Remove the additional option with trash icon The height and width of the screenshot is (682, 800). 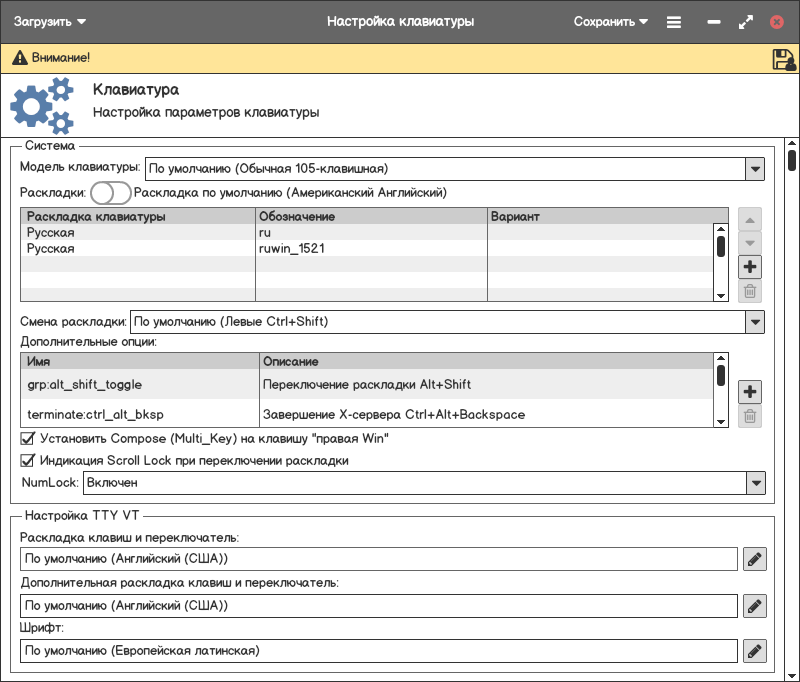(750, 416)
